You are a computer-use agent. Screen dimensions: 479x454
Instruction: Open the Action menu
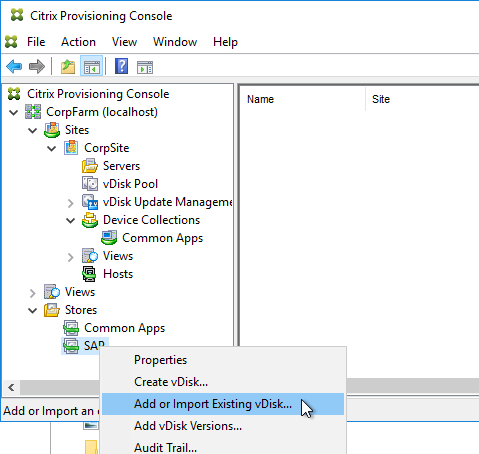point(78,42)
